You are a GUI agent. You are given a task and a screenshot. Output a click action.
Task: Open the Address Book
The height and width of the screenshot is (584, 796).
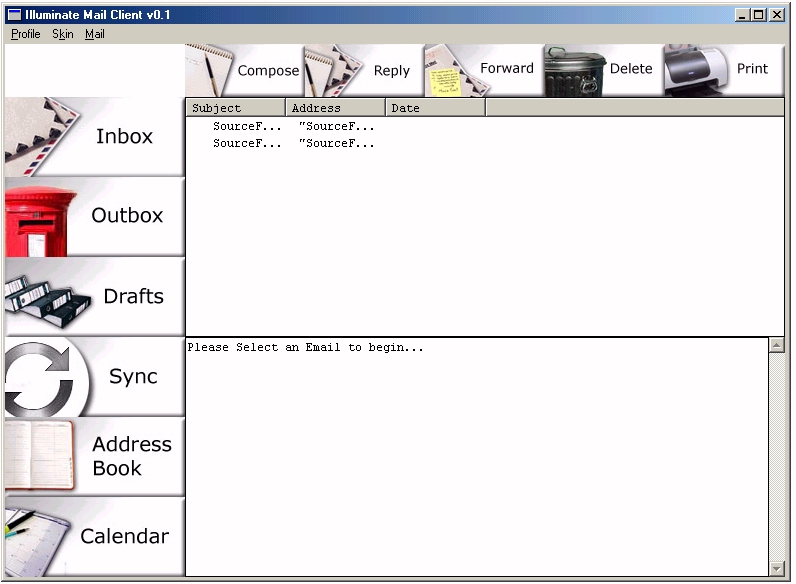[94, 456]
